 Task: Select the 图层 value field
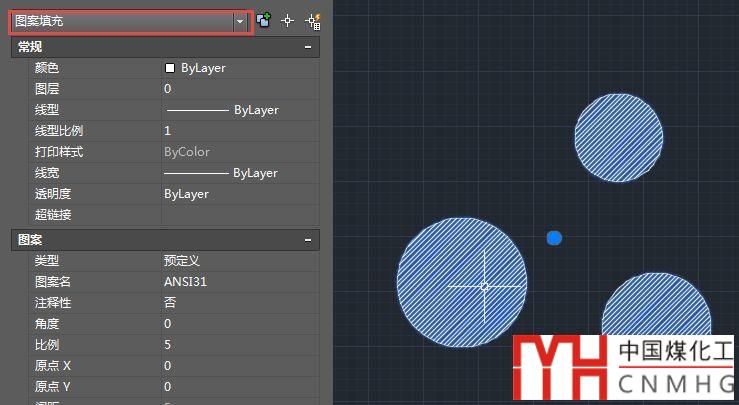click(240, 89)
